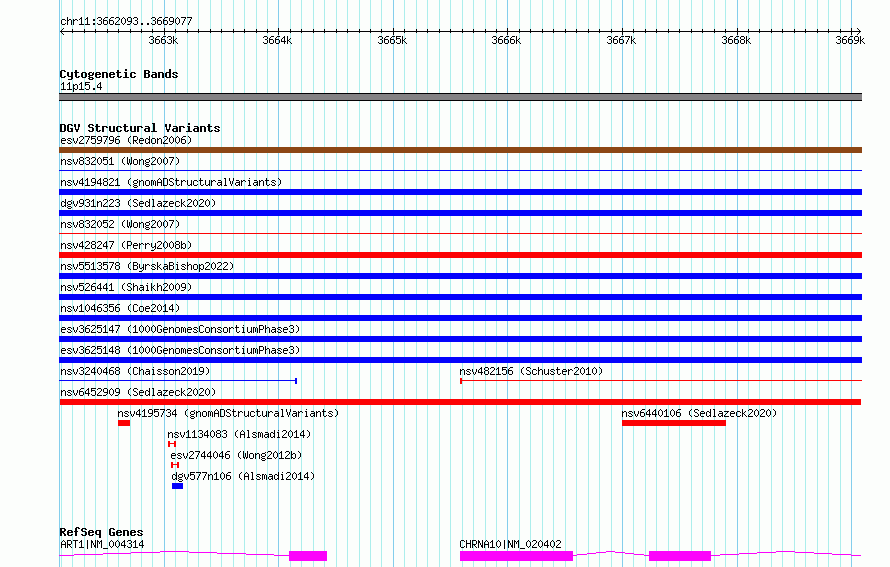Click the 3663k ruler label

[x=163, y=40]
